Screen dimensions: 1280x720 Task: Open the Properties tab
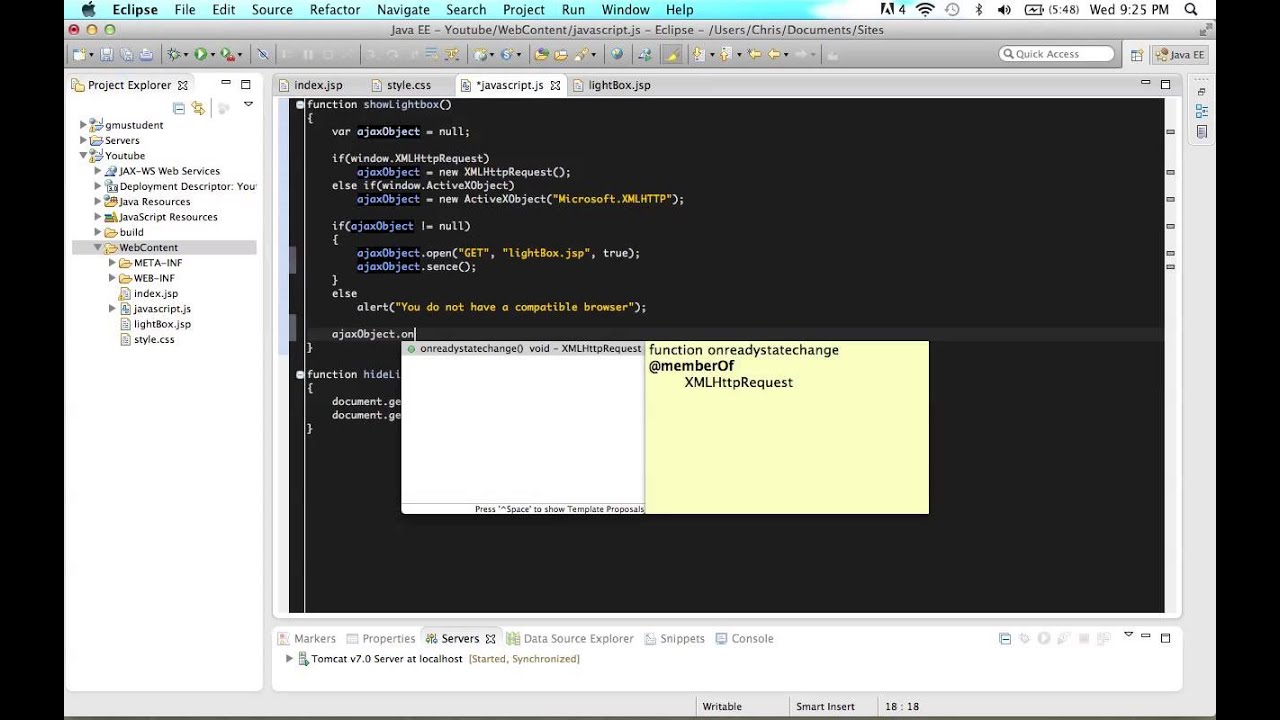[x=389, y=638]
